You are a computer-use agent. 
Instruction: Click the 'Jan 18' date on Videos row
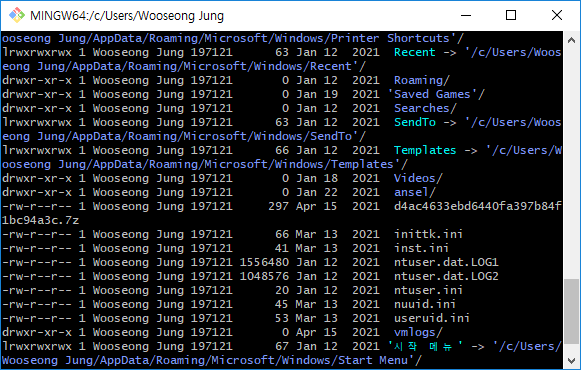coord(317,179)
